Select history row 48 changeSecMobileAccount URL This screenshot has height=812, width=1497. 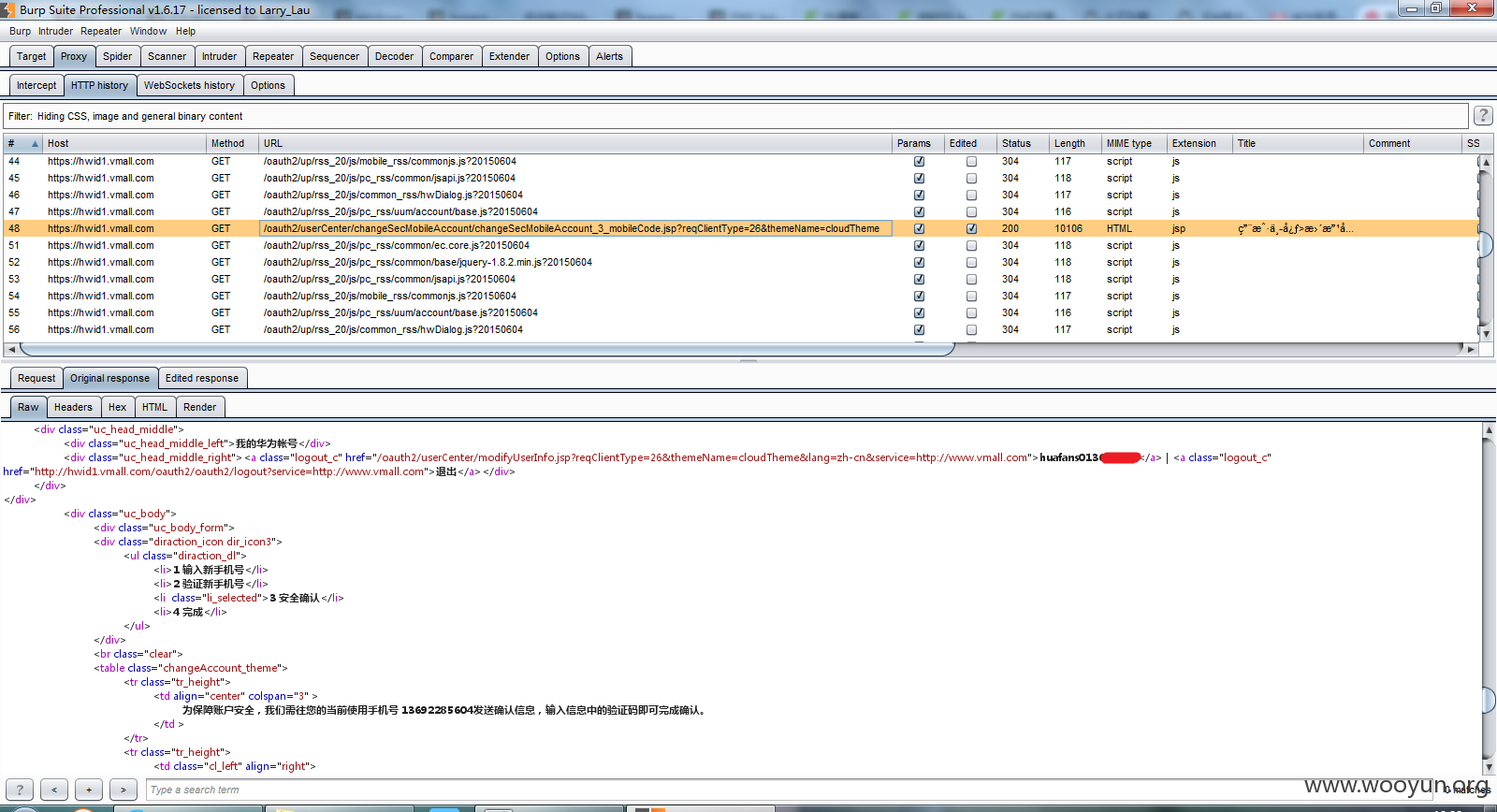[575, 228]
